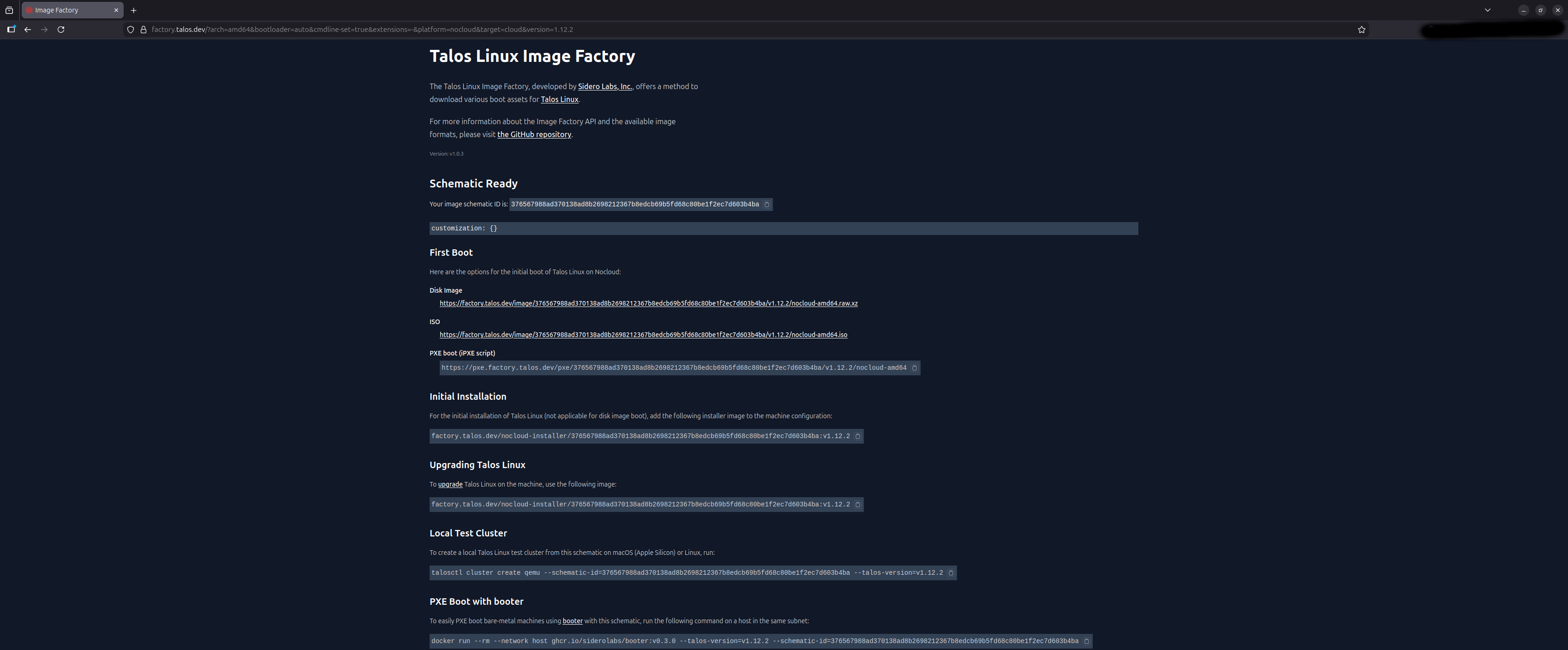1568x650 pixels.
Task: Download the nocloud-amd64.raw.xz disk image
Action: (648, 303)
